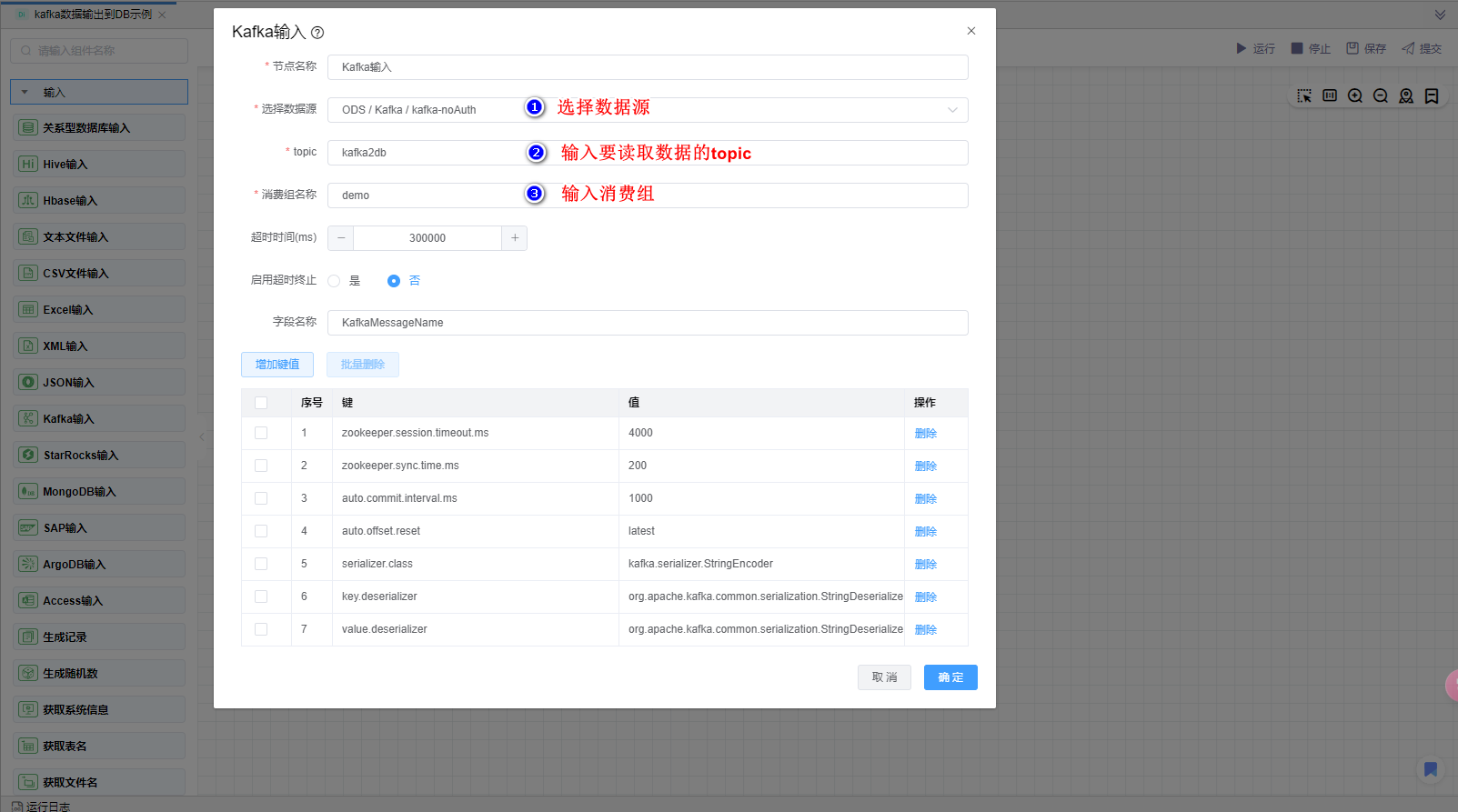1458x812 pixels.
Task: Click the zoom out canvas icon
Action: pos(1381,95)
